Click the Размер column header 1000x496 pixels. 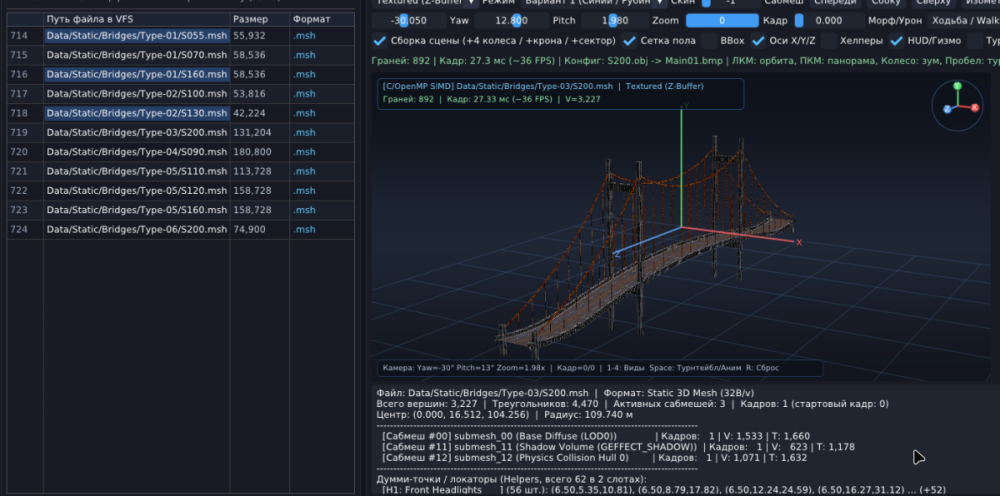(260, 19)
